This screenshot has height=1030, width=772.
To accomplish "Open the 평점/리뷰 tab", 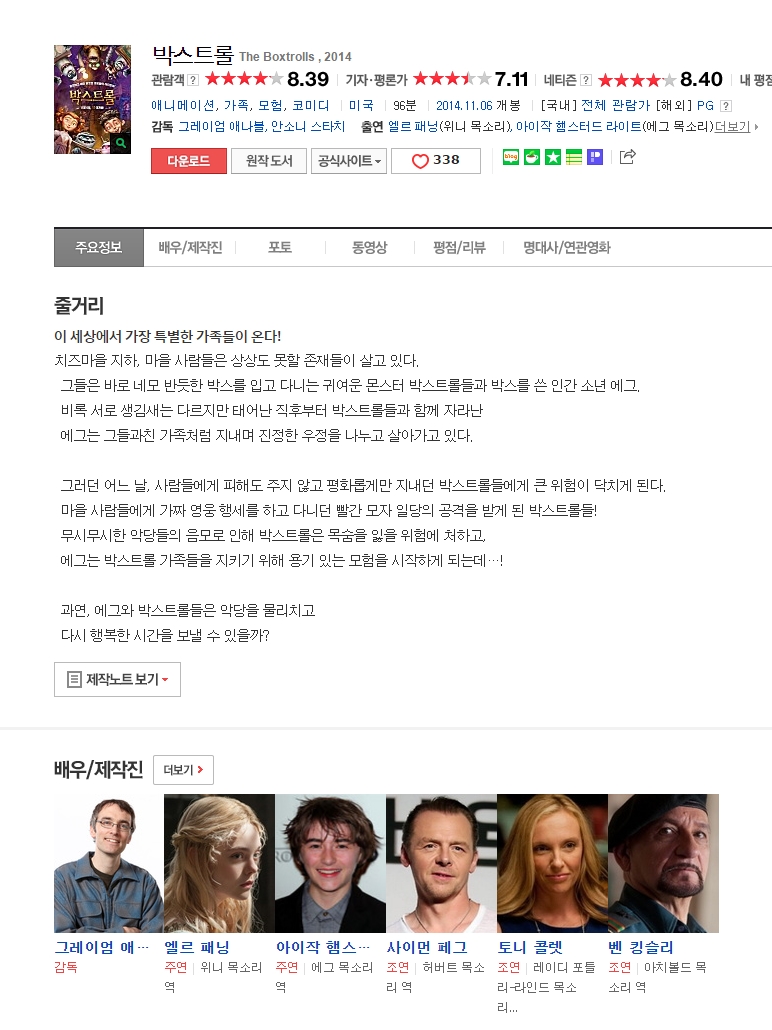I will [x=459, y=247].
